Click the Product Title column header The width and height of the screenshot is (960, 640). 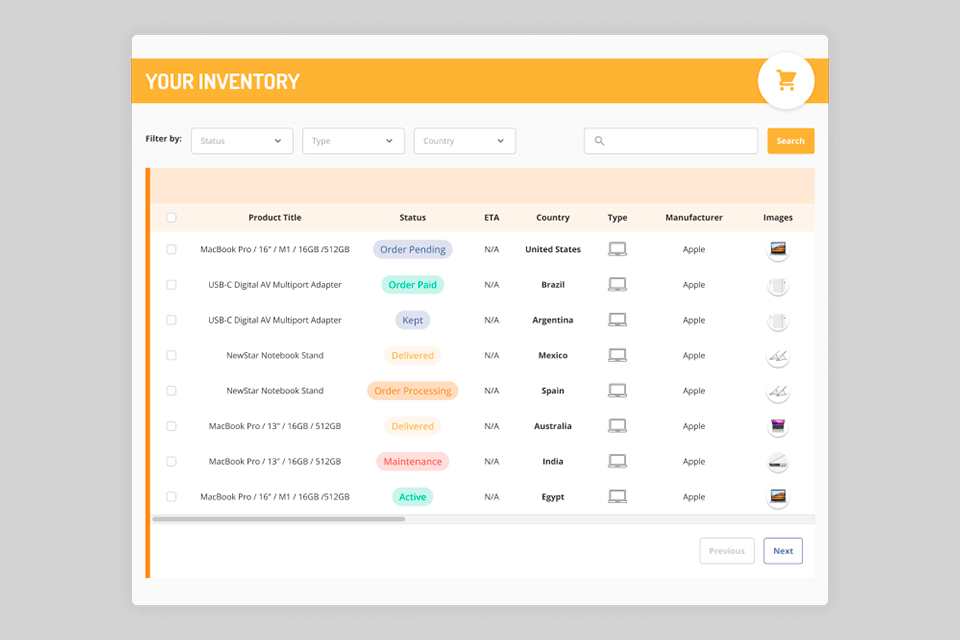[274, 218]
